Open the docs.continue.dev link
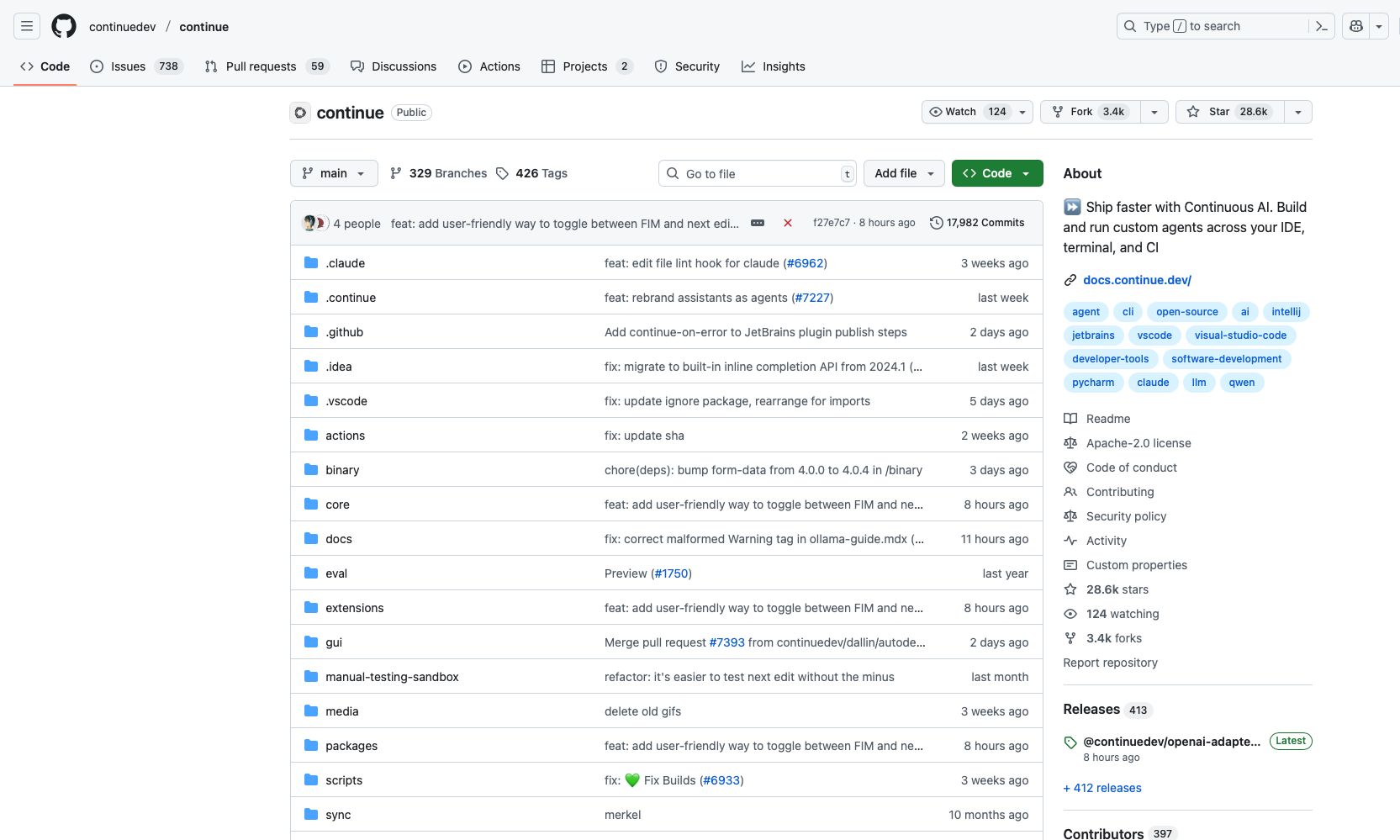The image size is (1400, 840). (x=1137, y=280)
